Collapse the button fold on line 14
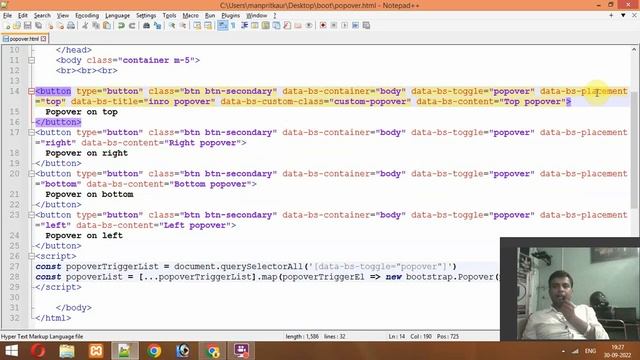 31,91
